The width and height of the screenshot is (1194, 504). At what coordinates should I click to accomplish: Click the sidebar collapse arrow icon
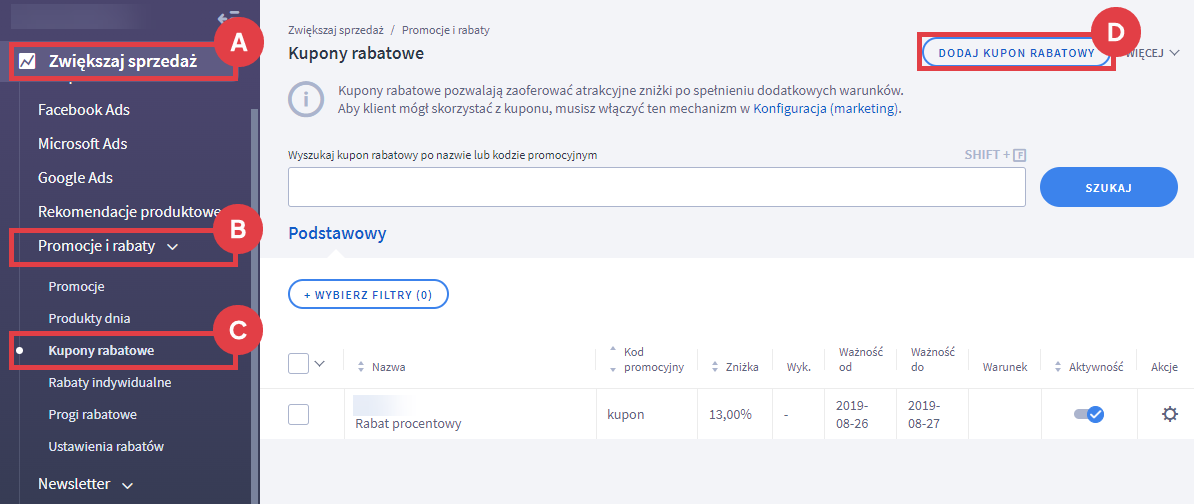coord(228,17)
